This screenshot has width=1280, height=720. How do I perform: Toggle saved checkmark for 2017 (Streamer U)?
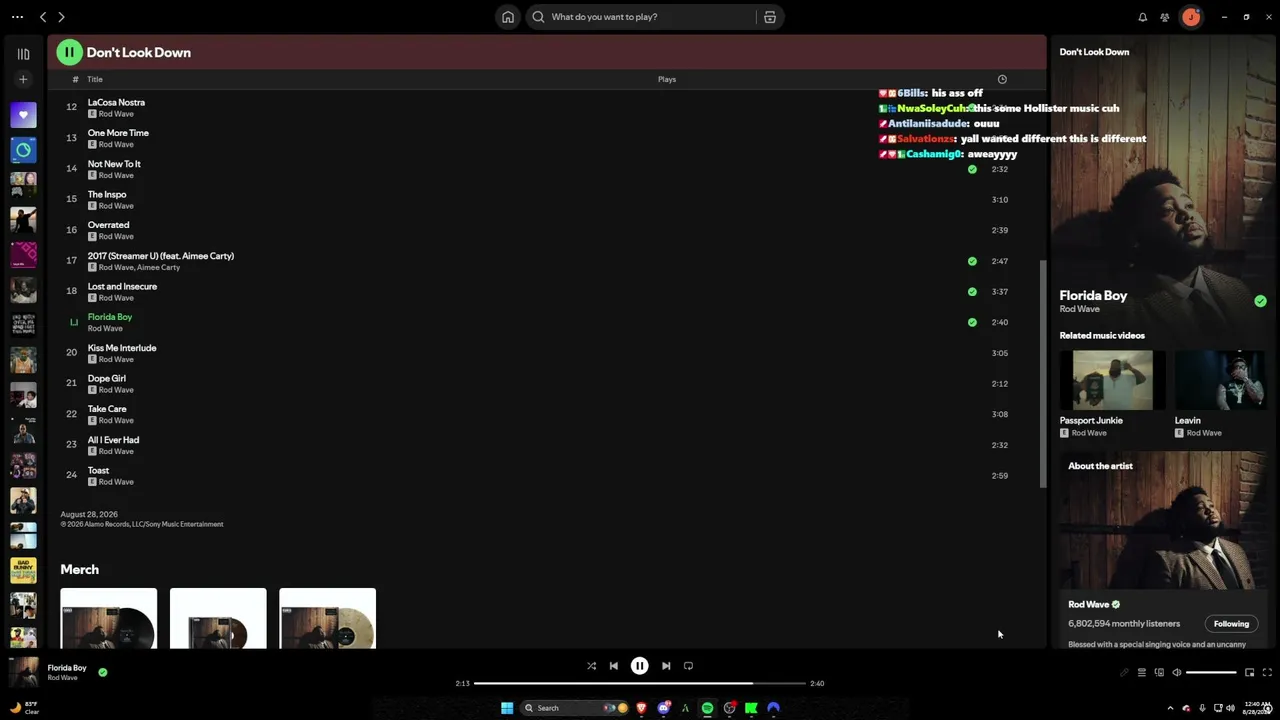click(972, 261)
